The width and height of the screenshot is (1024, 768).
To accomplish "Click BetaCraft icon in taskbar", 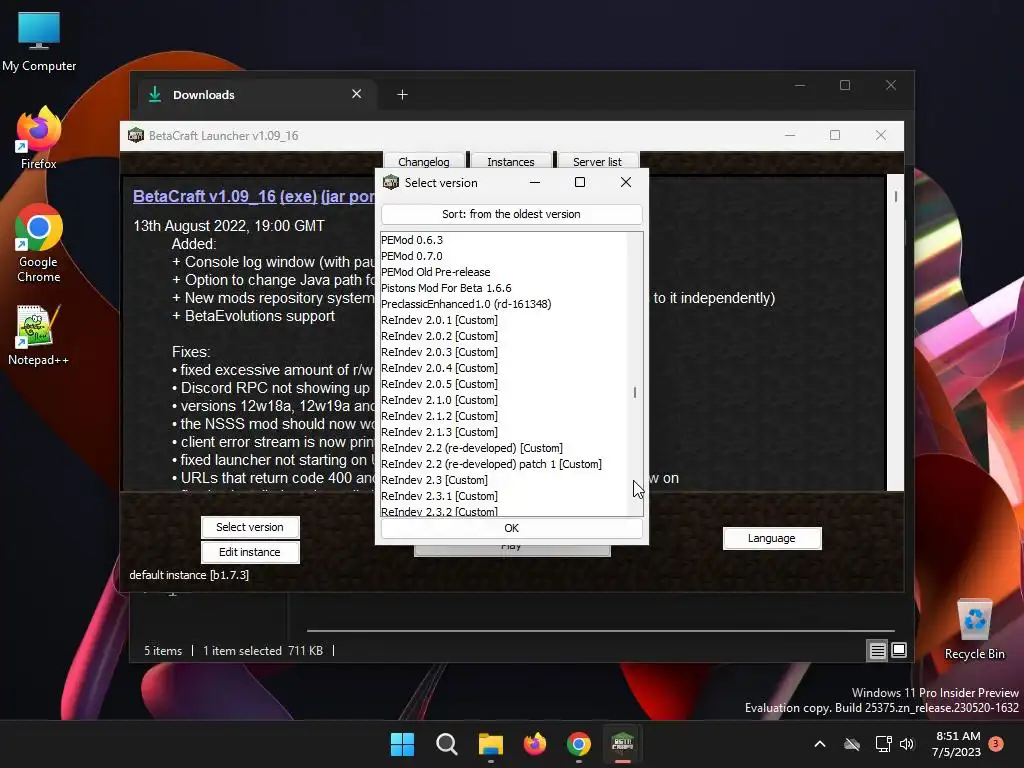I will pos(622,744).
